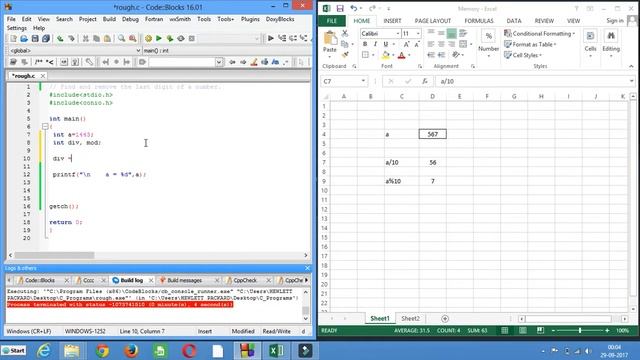Viewport: 640px width, 360px height.
Task: Click the Excel zoom slider handle
Action: click(580, 330)
